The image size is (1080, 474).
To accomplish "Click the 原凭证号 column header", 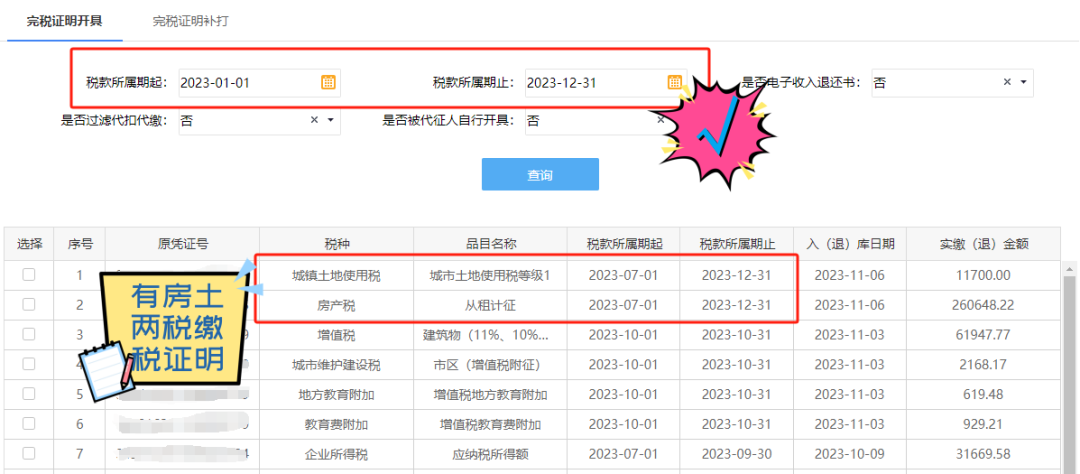I will pyautogui.click(x=183, y=243).
